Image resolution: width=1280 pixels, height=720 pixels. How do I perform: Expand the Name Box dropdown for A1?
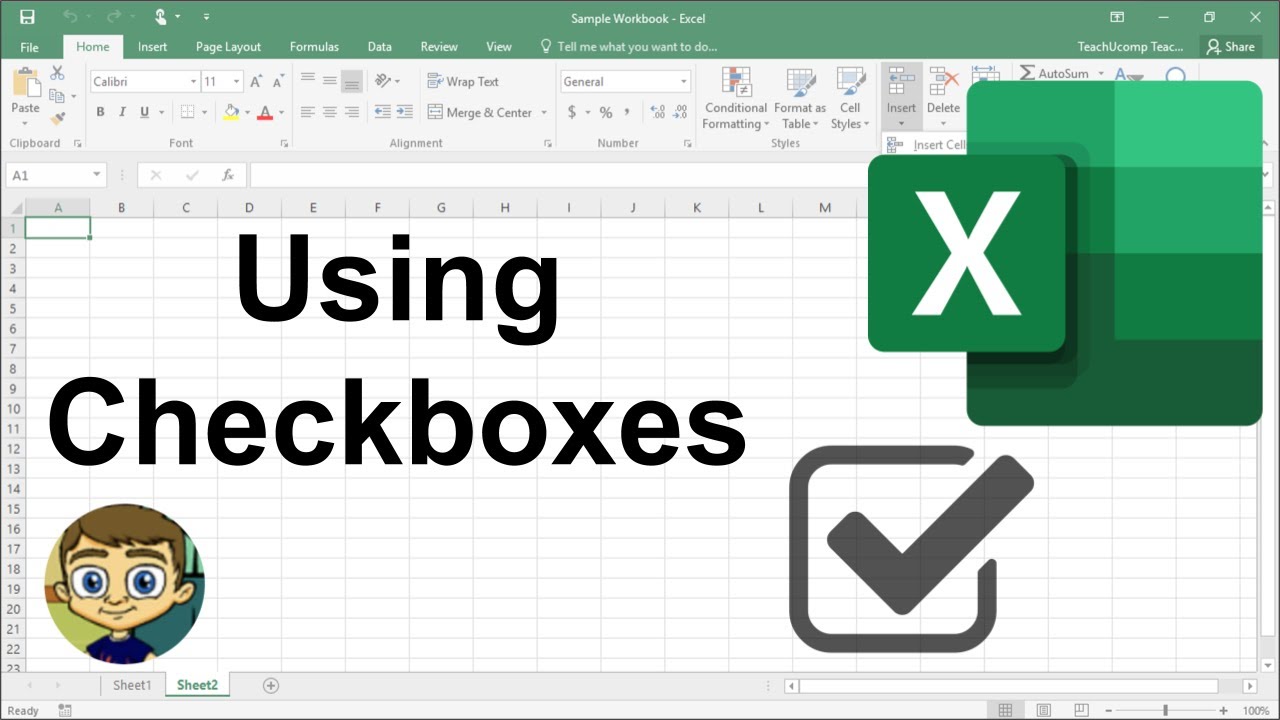tap(97, 175)
